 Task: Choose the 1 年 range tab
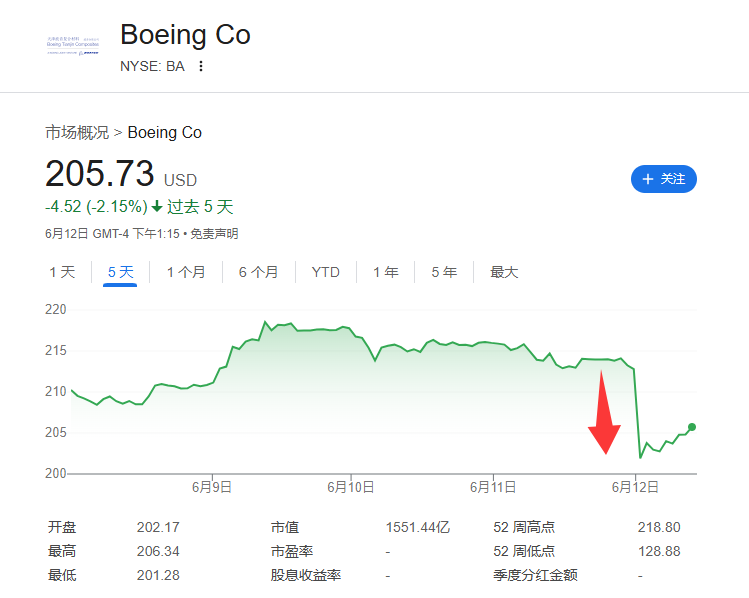(385, 272)
